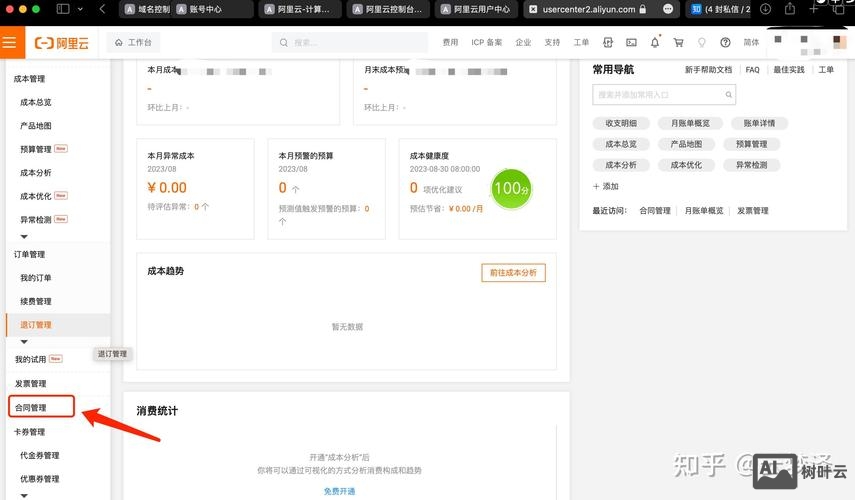Open the help question mark icon

725,43
